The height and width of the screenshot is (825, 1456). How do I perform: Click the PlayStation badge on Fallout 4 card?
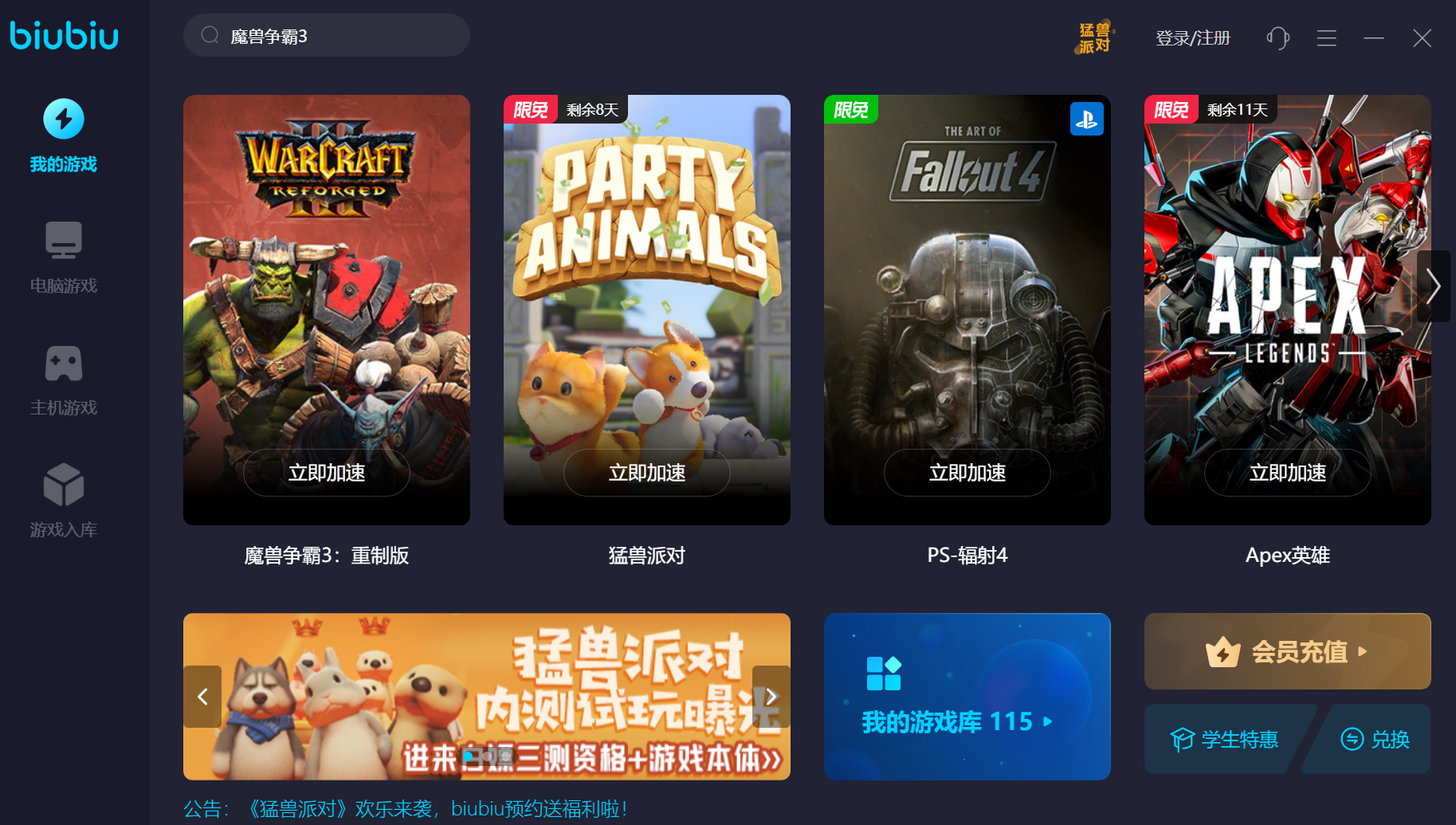[x=1086, y=119]
